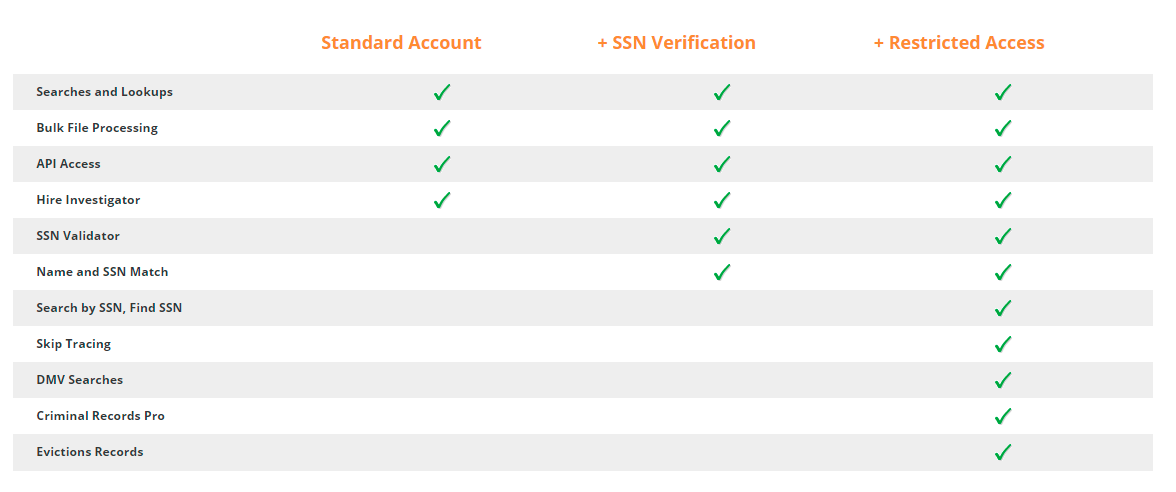
Task: Select the + Restricted Access column heading
Action: pos(959,43)
